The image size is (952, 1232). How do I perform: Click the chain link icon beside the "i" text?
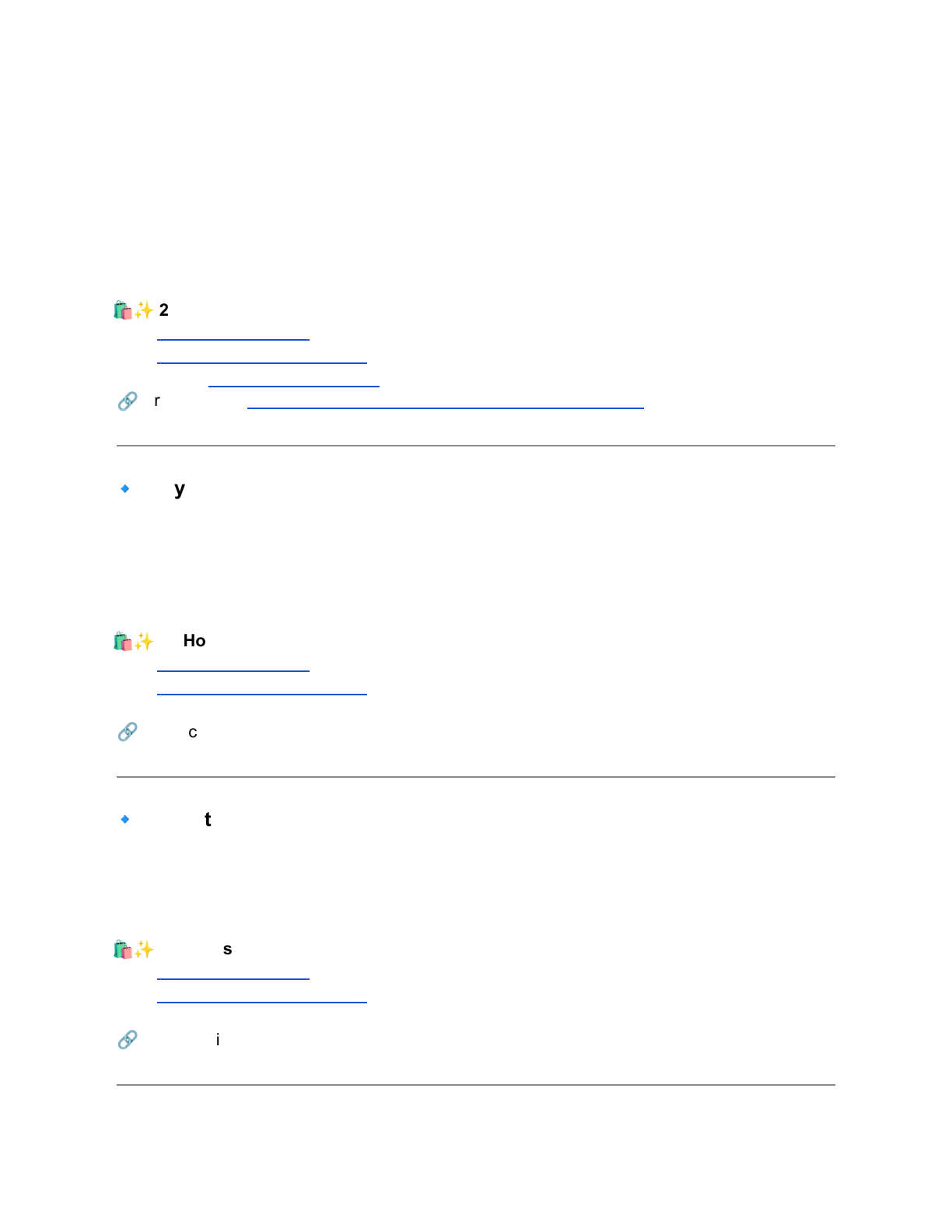[128, 1040]
